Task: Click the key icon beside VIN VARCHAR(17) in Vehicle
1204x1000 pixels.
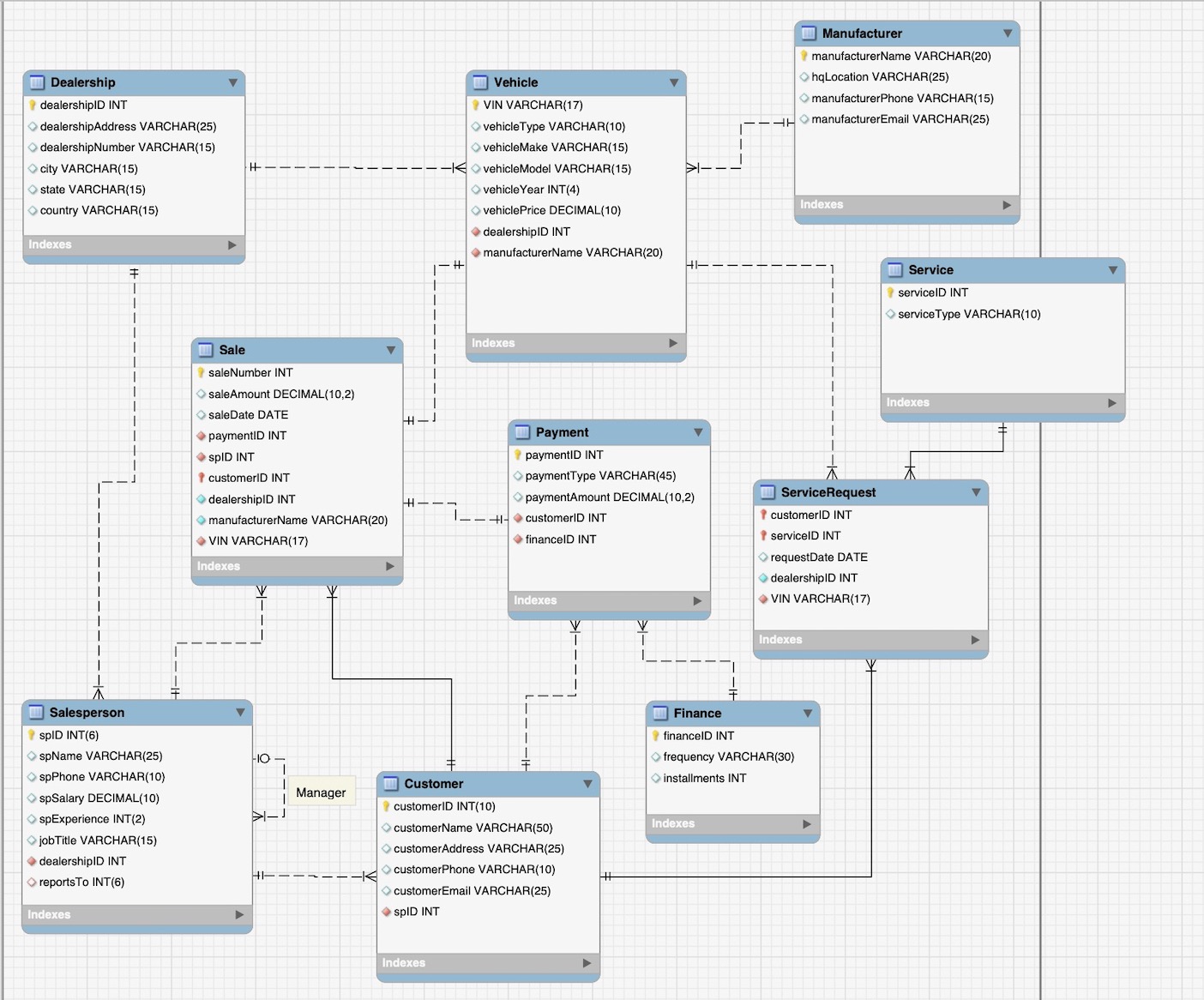Action: tap(476, 105)
